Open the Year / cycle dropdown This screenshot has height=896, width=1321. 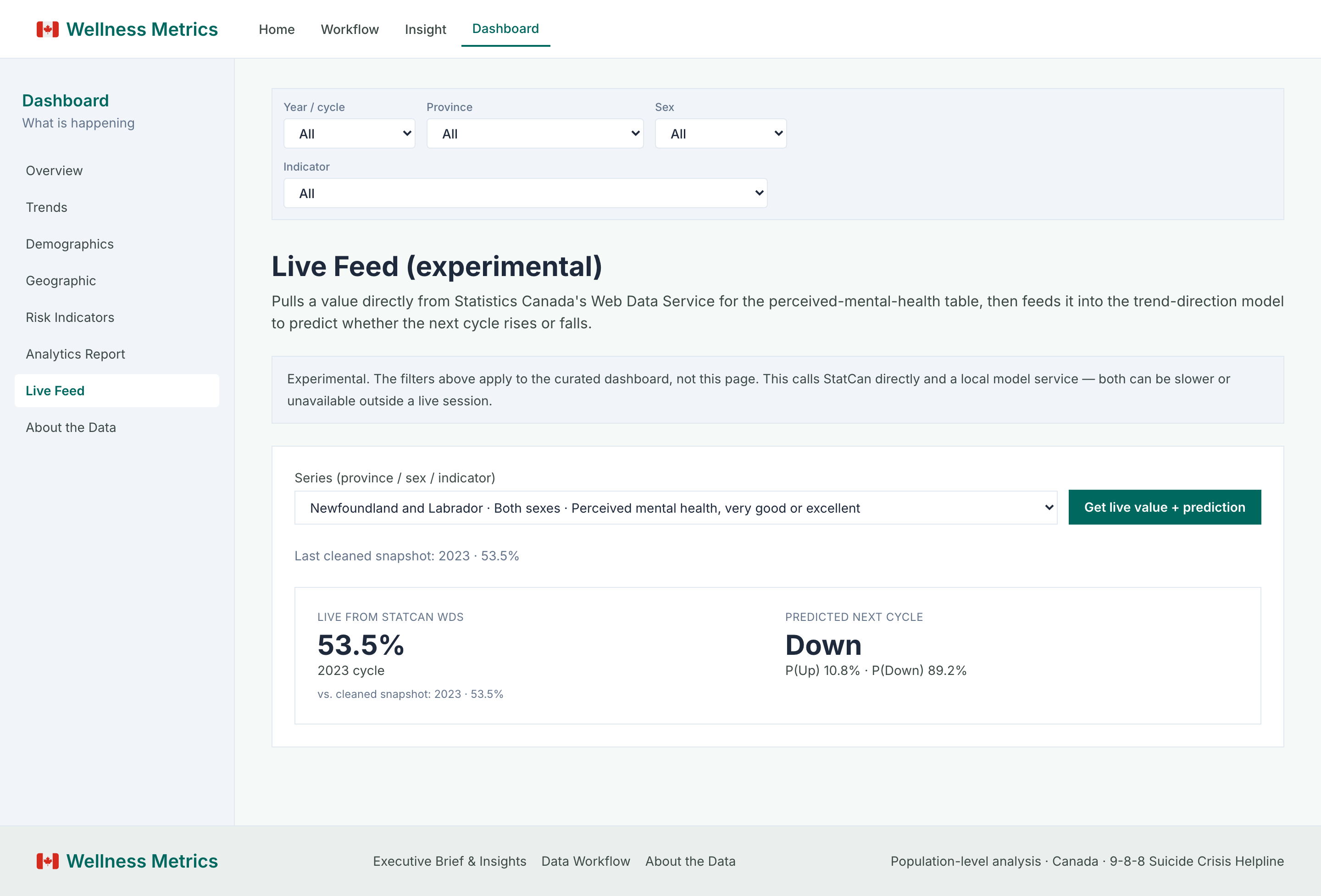tap(349, 133)
